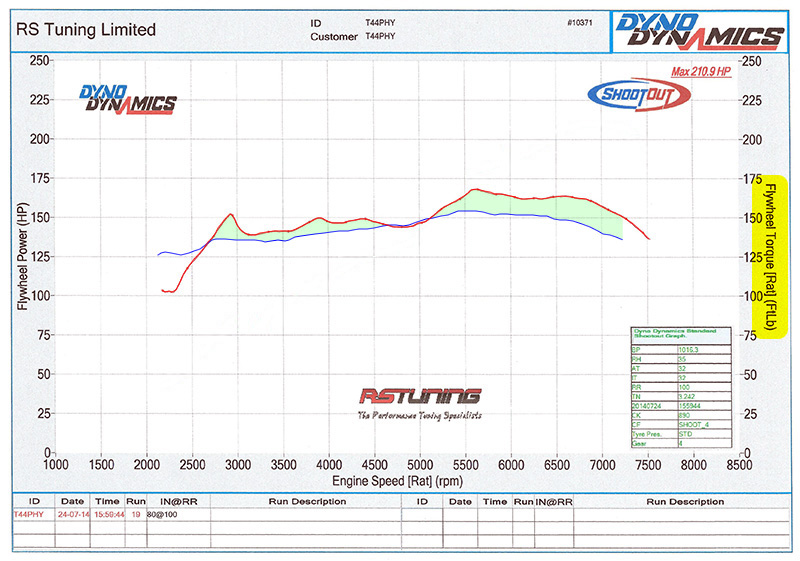Viewport: 800px width, 561px height.
Task: Click the red power curve peak near 5500 rpm
Action: coord(475,189)
